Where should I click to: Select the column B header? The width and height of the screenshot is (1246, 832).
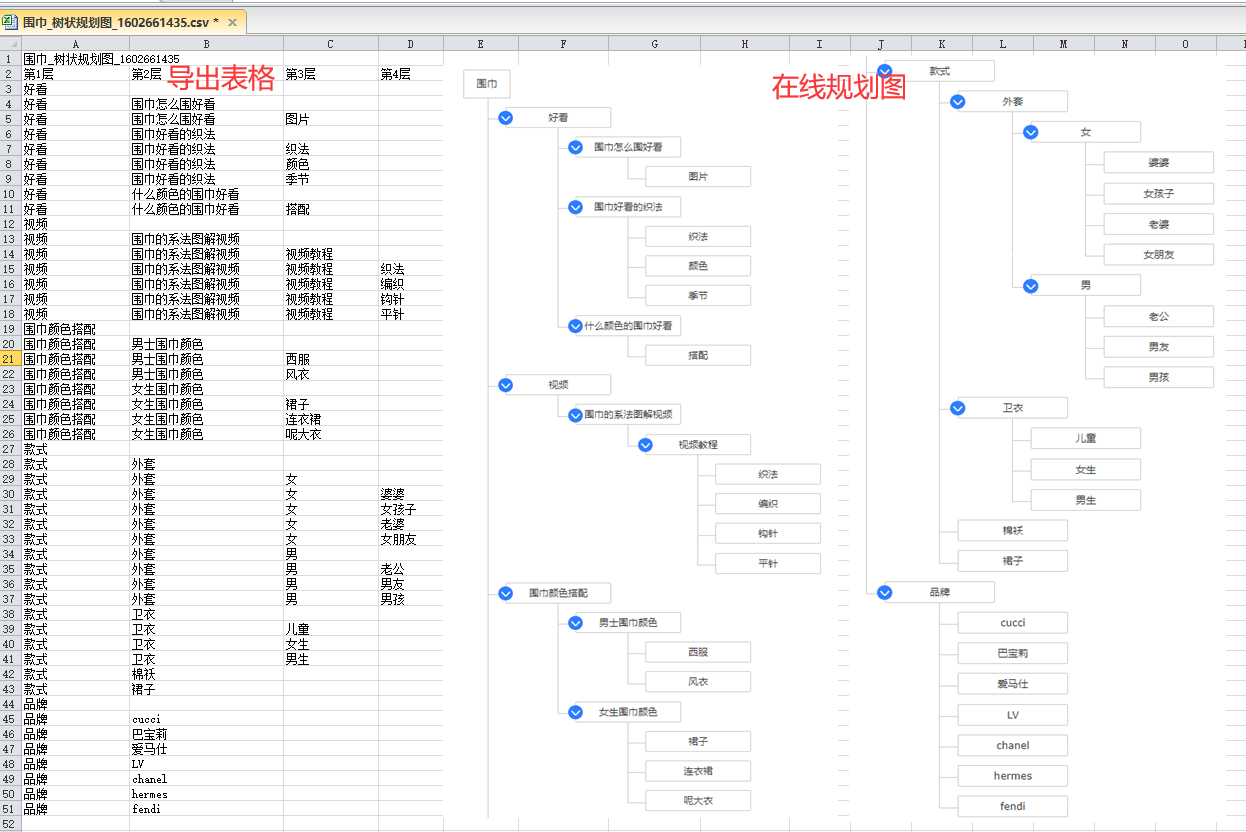(x=206, y=44)
